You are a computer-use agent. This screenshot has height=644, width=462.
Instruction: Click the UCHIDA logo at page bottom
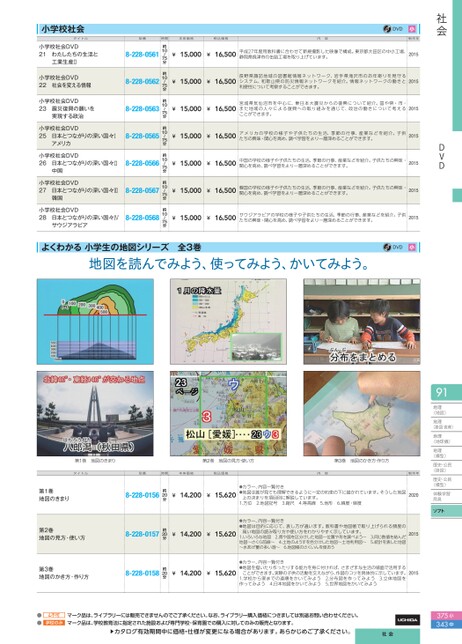click(x=407, y=619)
